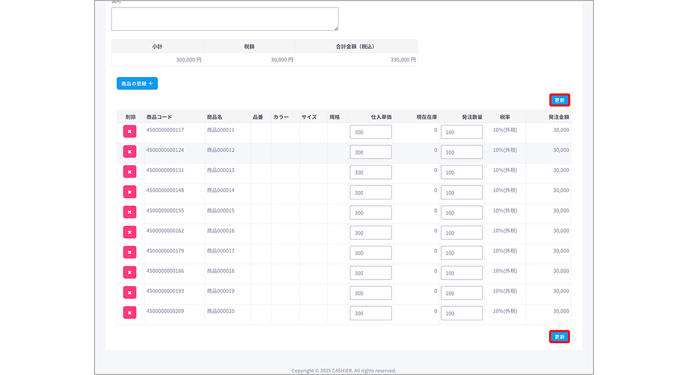Select product name 商品000020

[221, 311]
